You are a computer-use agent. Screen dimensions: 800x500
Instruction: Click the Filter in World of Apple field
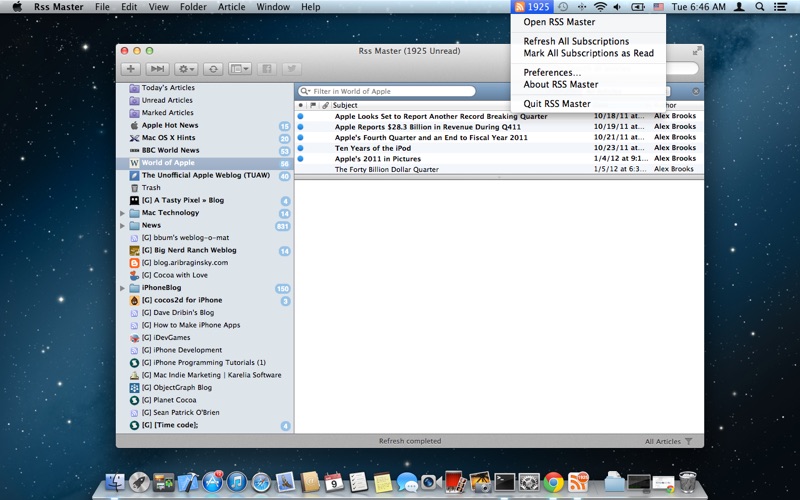(x=387, y=91)
